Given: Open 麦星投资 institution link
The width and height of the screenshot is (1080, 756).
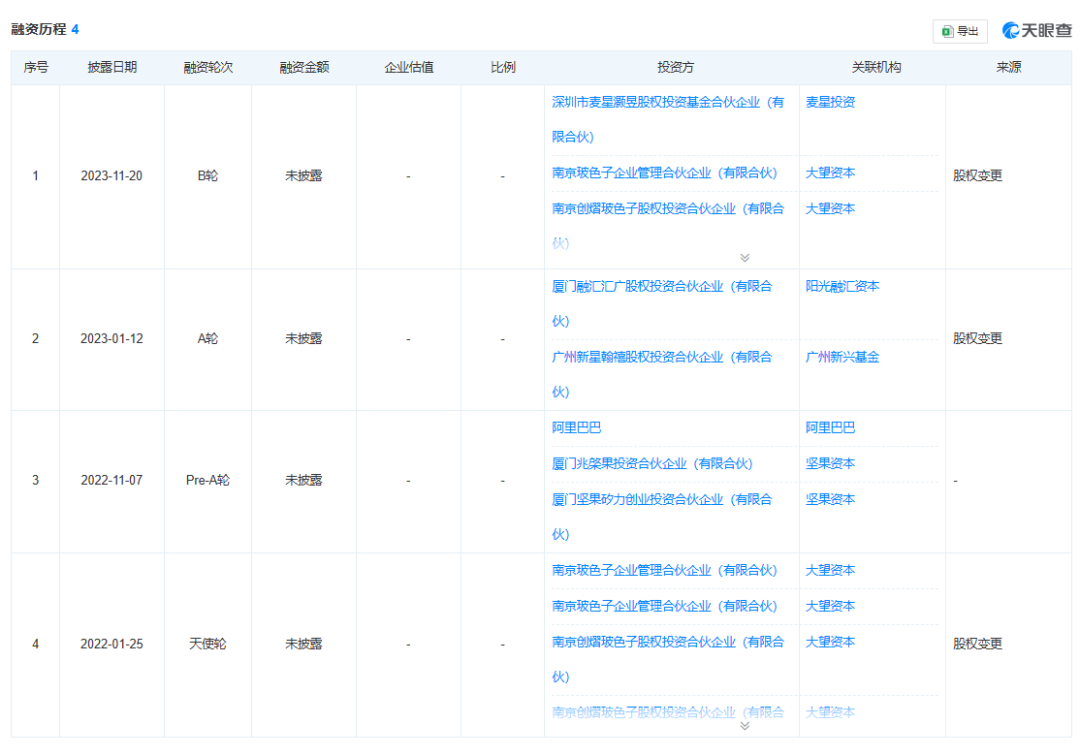Looking at the screenshot, I should (x=830, y=102).
